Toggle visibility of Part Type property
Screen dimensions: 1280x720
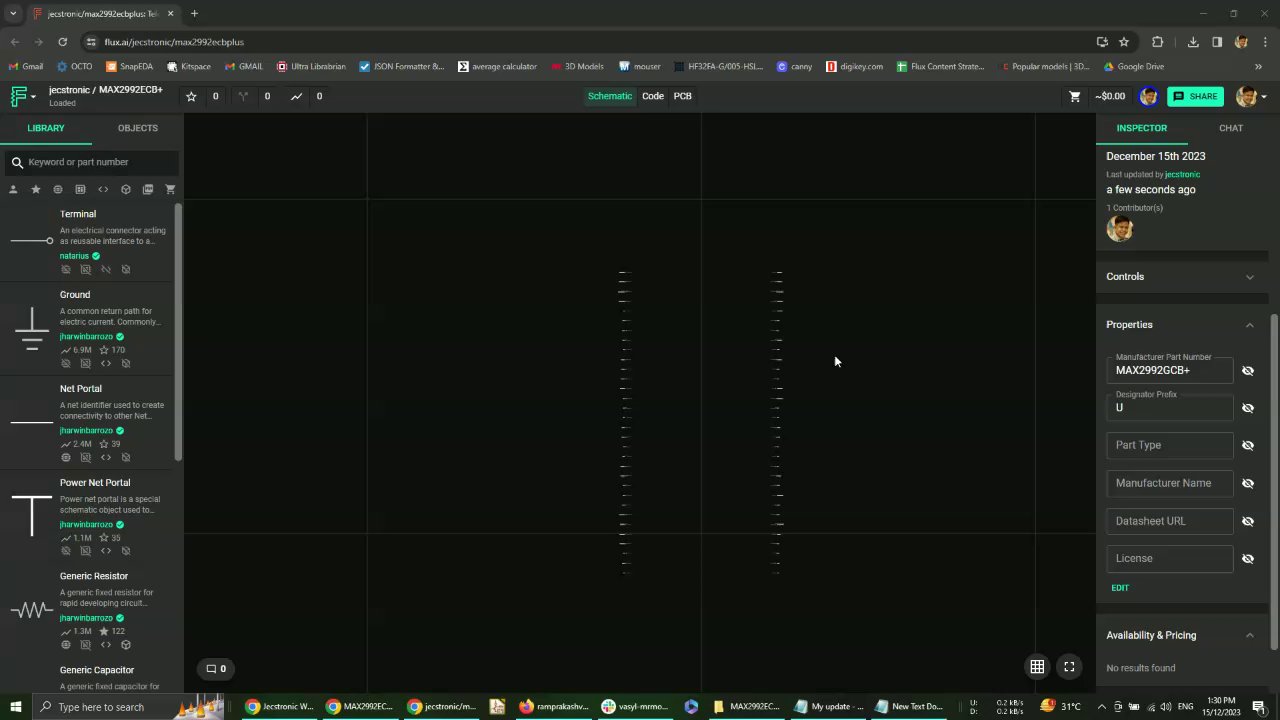point(1248,446)
